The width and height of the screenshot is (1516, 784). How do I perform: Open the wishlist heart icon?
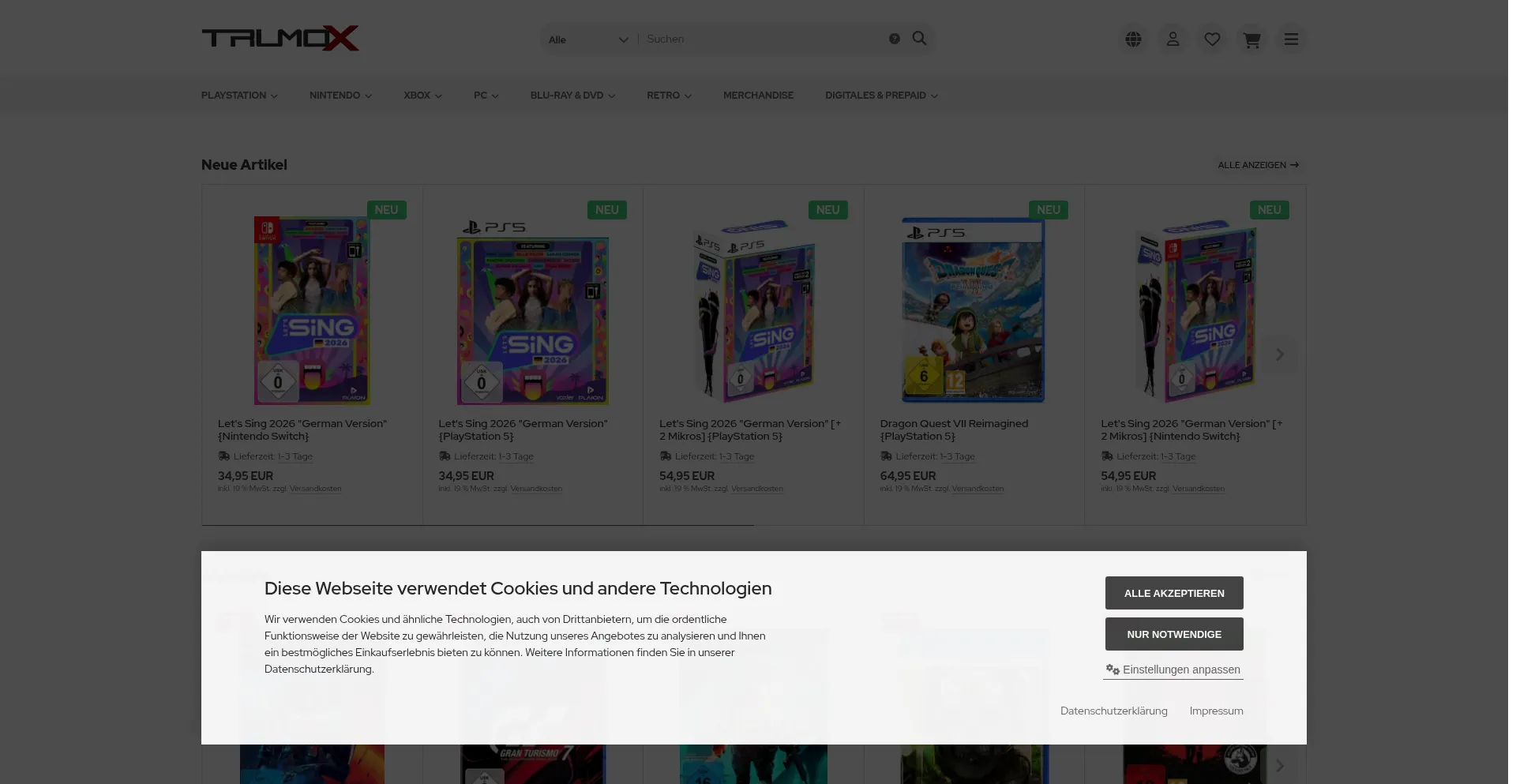click(x=1212, y=39)
